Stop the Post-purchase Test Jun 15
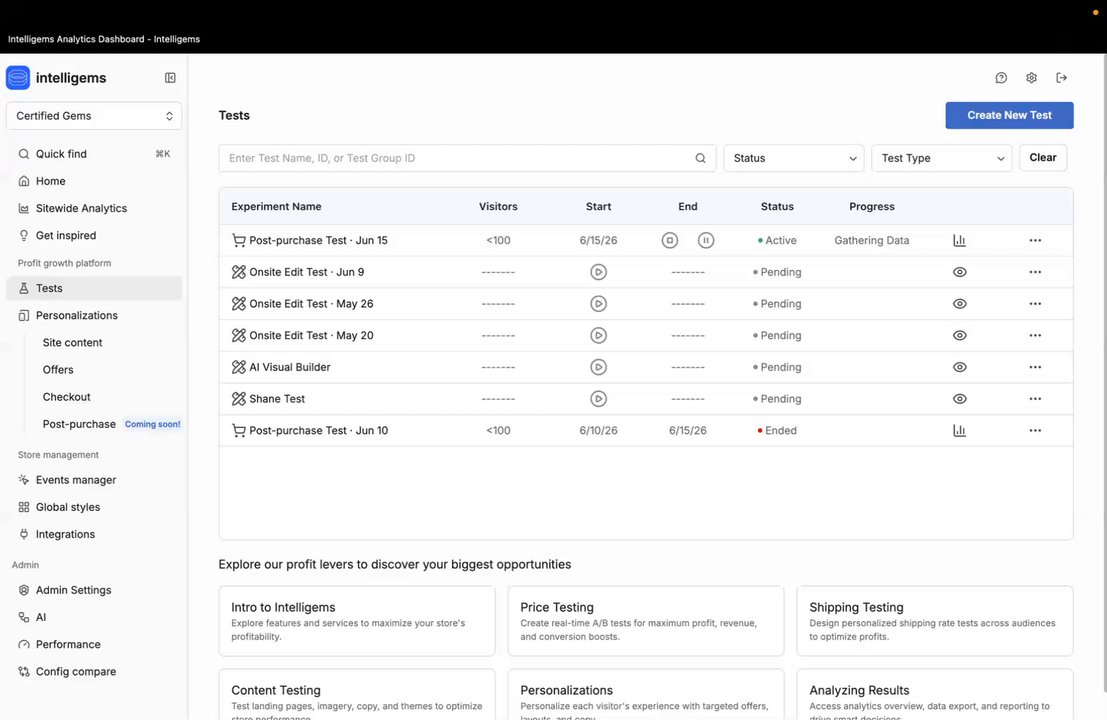The width and height of the screenshot is (1107, 720). point(670,241)
